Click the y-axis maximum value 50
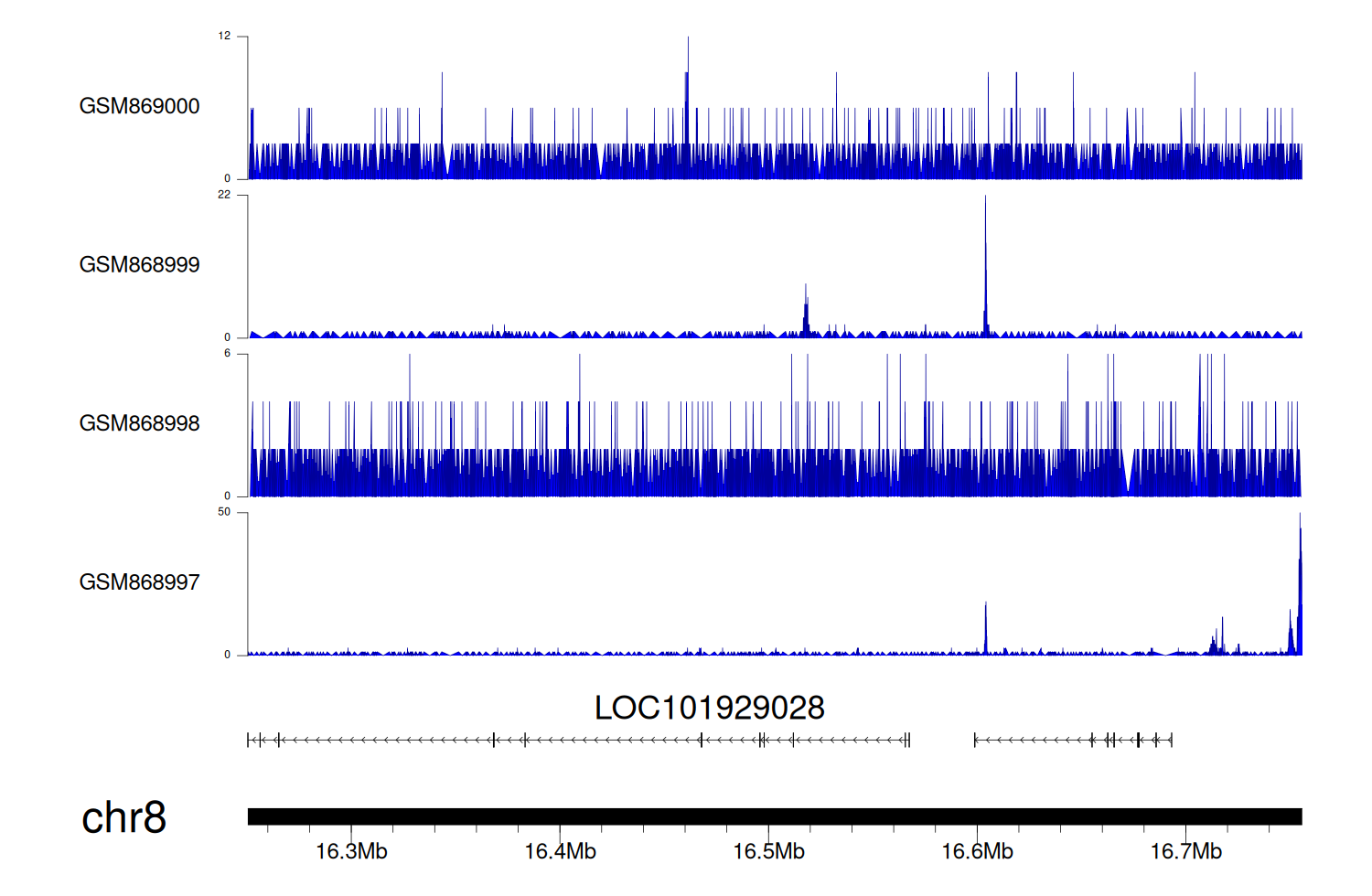The height and width of the screenshot is (896, 1372). click(x=224, y=512)
